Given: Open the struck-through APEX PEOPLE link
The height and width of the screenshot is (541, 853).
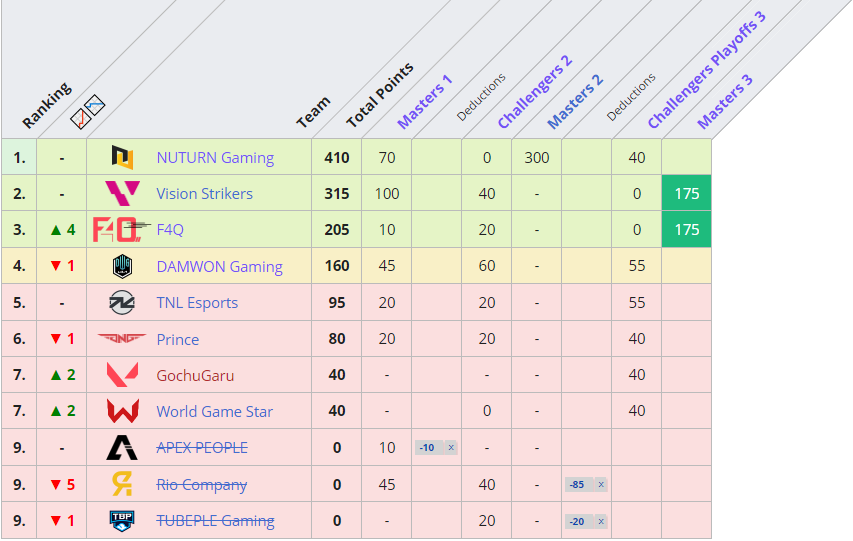Looking at the screenshot, I should point(202,447).
